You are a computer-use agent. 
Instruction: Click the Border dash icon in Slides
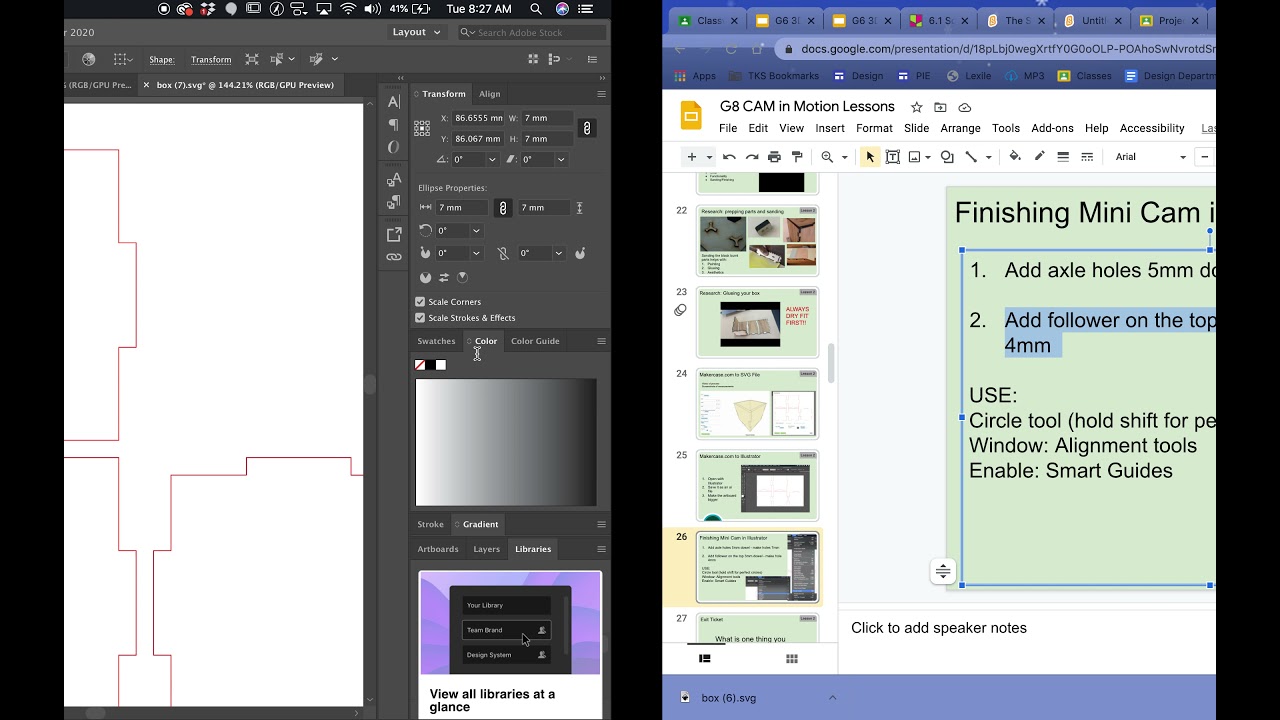click(1087, 157)
